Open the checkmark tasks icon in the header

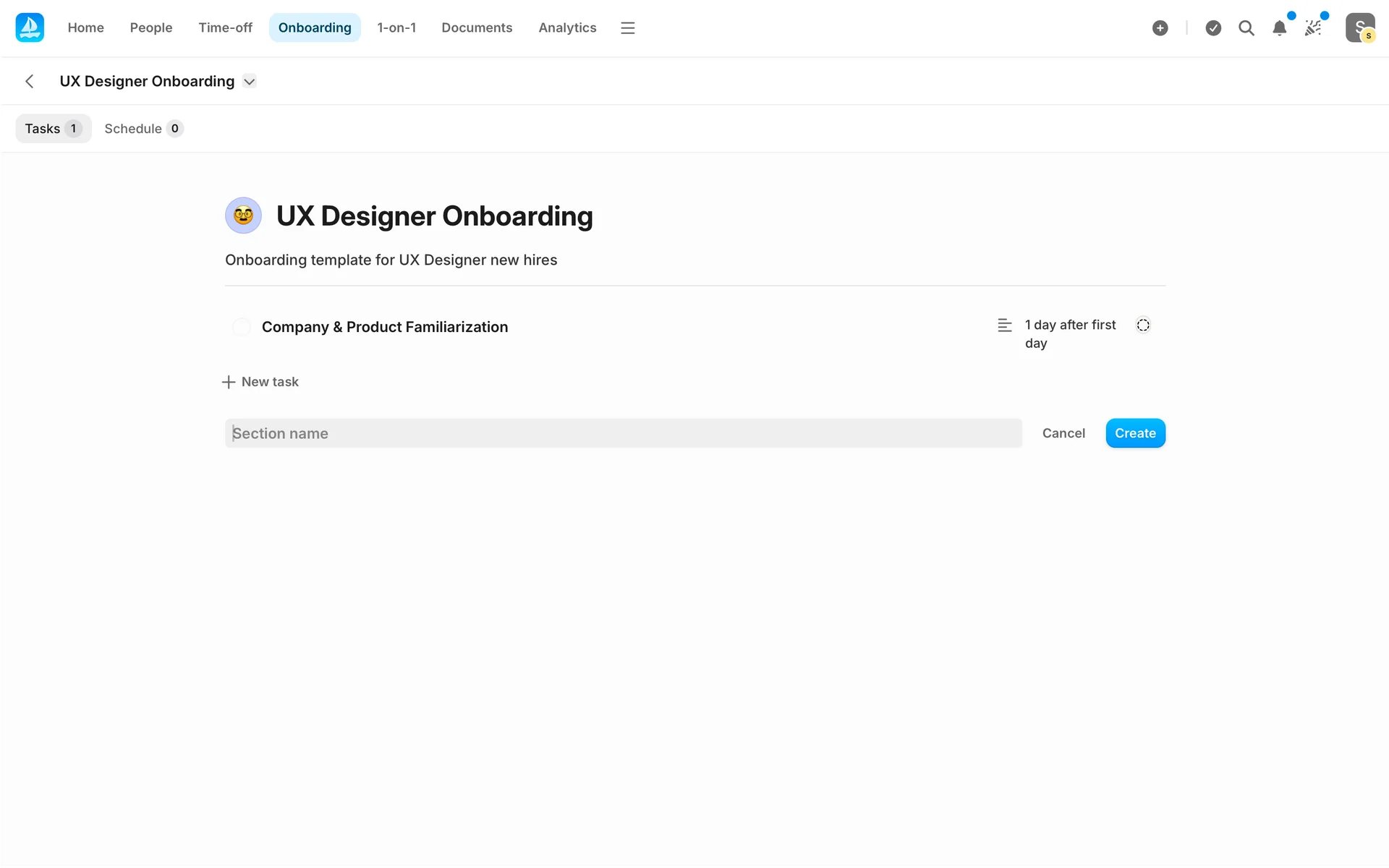tap(1213, 28)
